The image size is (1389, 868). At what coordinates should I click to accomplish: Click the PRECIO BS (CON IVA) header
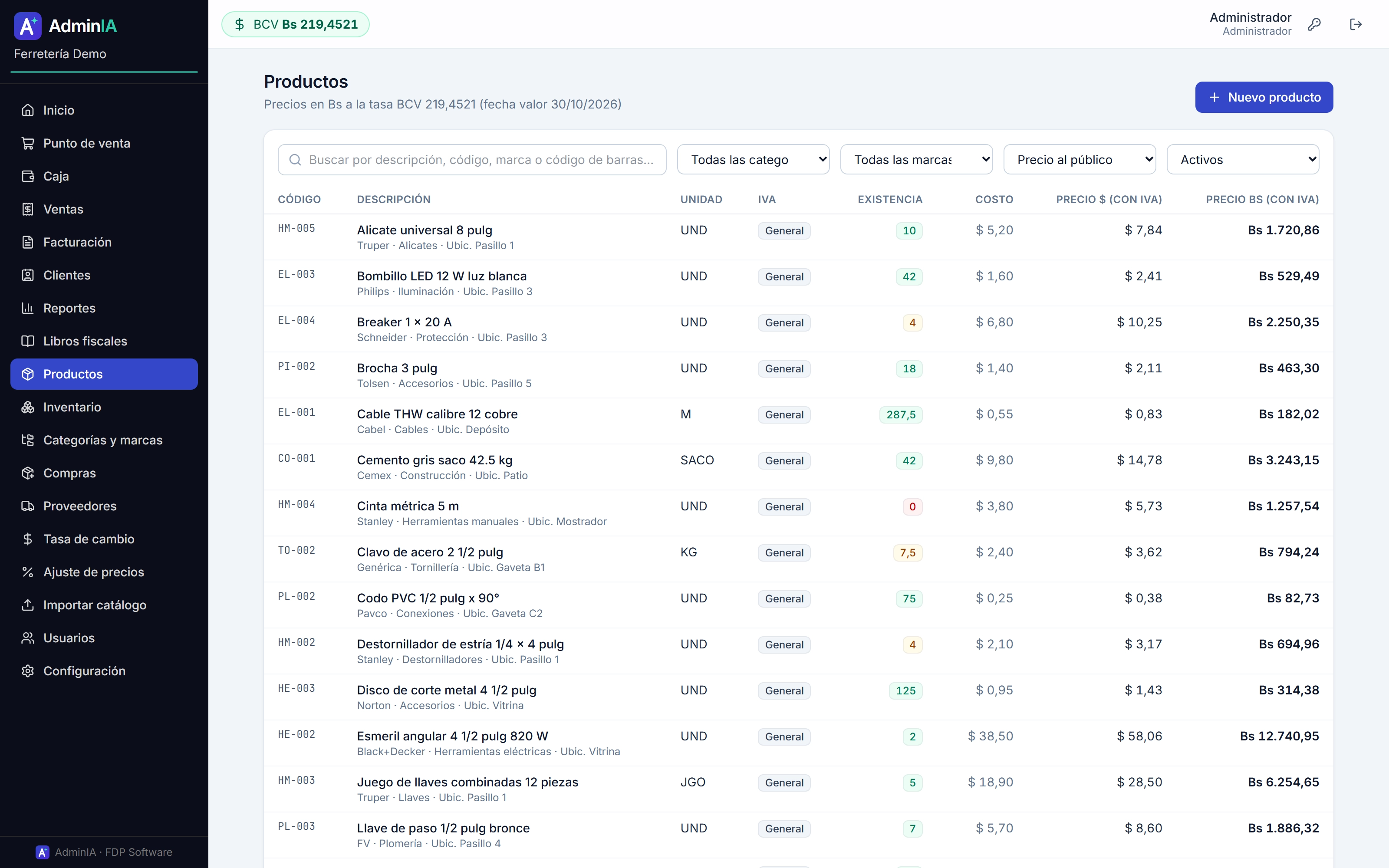pyautogui.click(x=1262, y=199)
